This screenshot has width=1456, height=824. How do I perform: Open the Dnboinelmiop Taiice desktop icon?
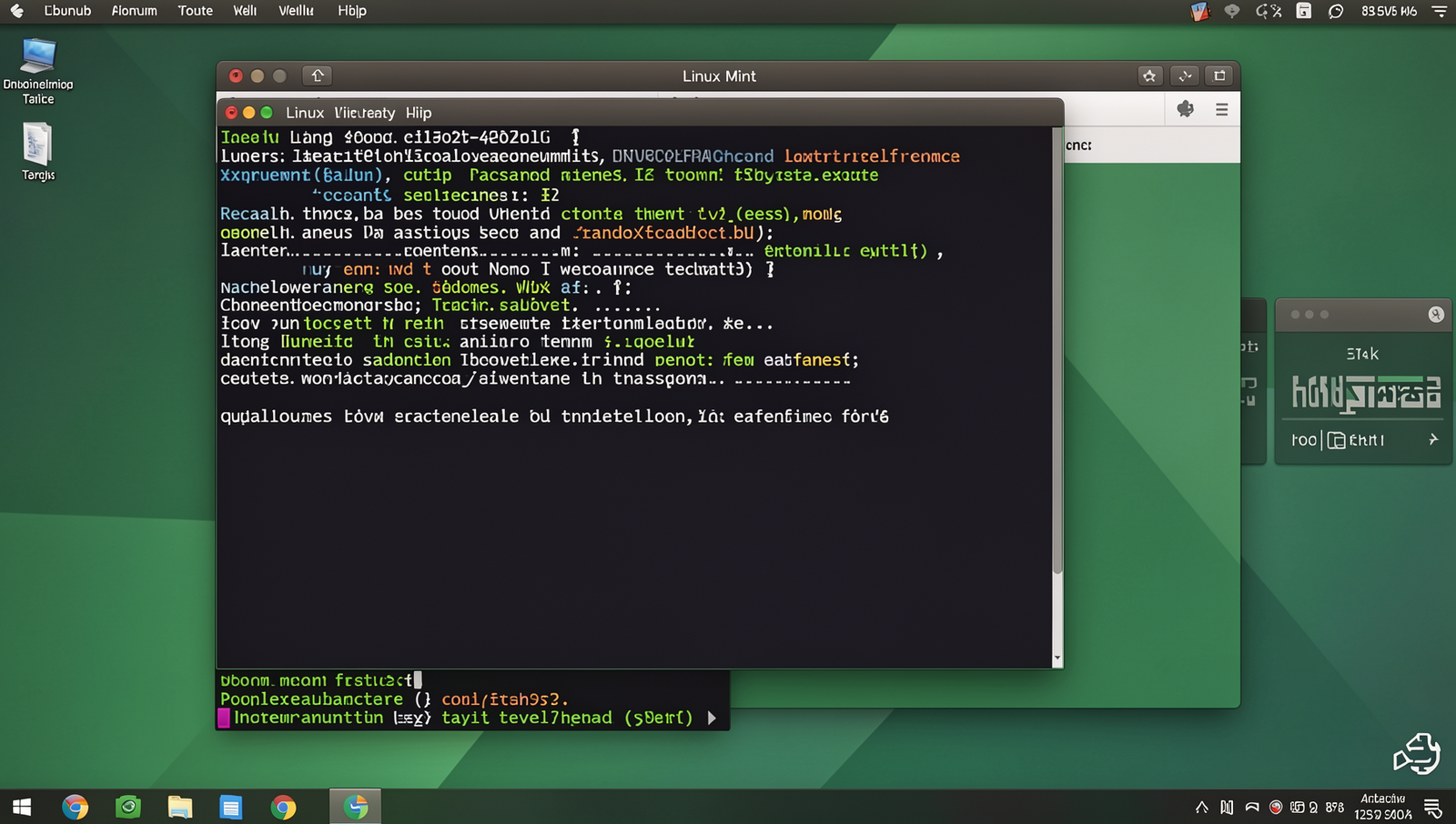(x=38, y=71)
